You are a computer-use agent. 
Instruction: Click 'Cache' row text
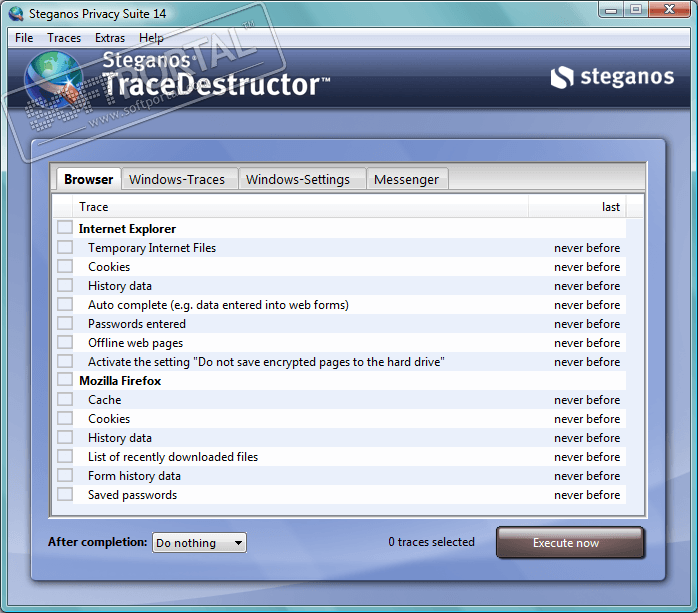pyautogui.click(x=104, y=400)
